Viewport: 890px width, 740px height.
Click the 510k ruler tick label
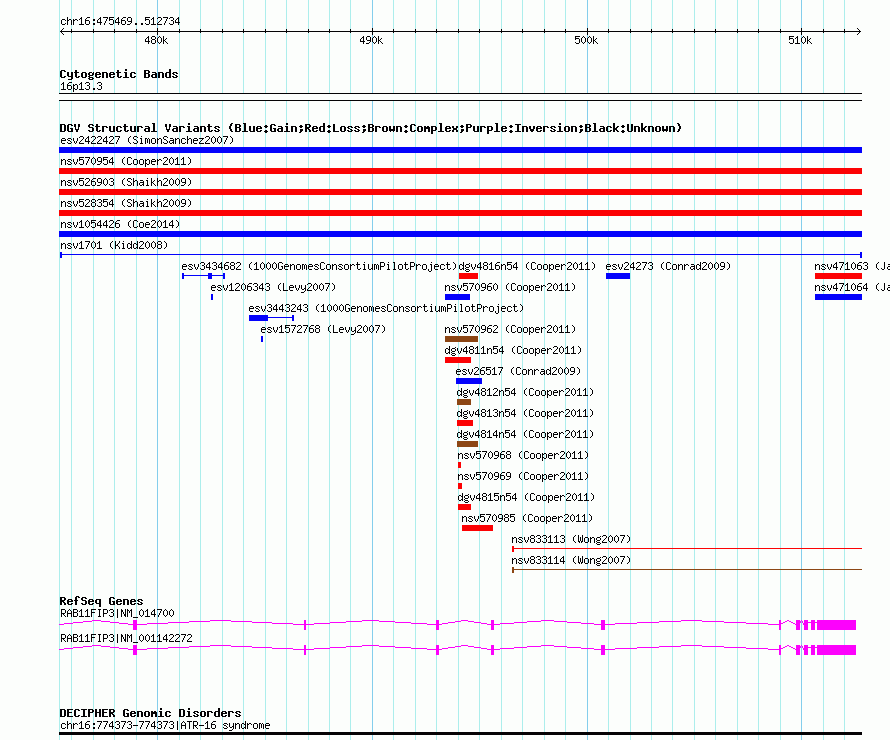click(800, 40)
